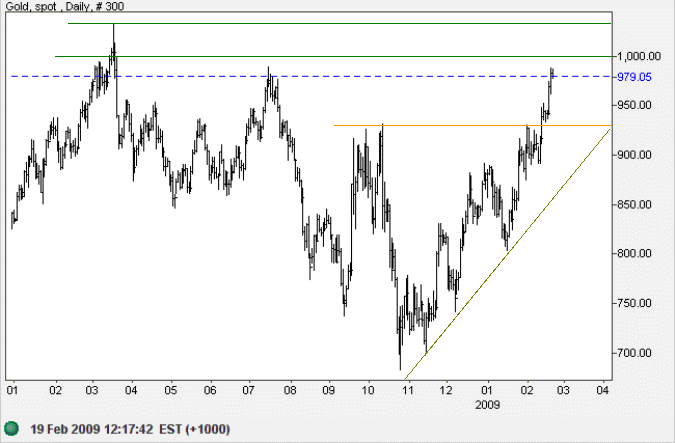Click the '11' month label on time axis

408,390
